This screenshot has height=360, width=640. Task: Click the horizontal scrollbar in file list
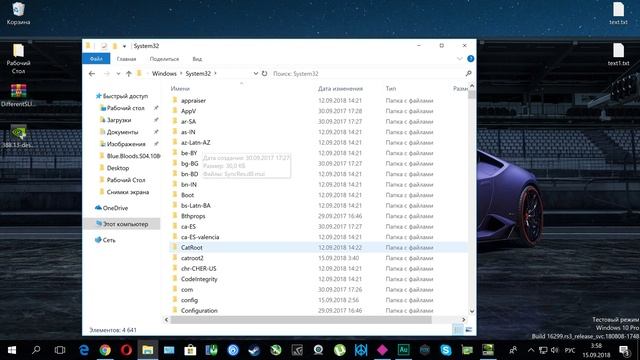coord(301,320)
